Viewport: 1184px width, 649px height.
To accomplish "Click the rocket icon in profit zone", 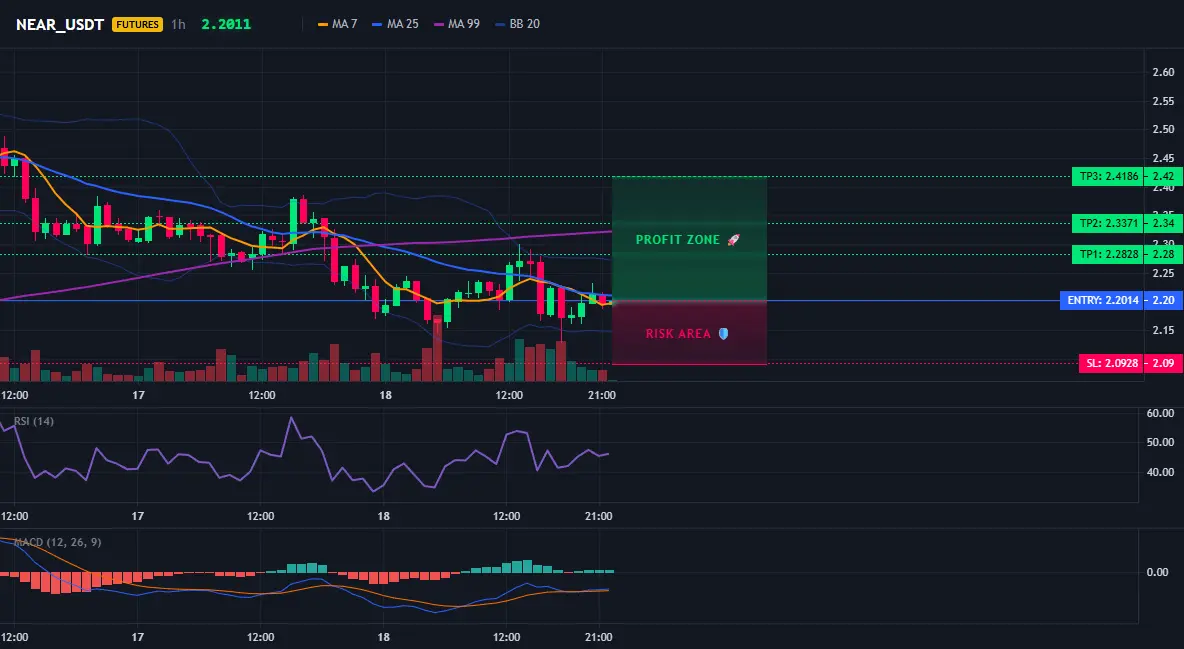I will [733, 240].
